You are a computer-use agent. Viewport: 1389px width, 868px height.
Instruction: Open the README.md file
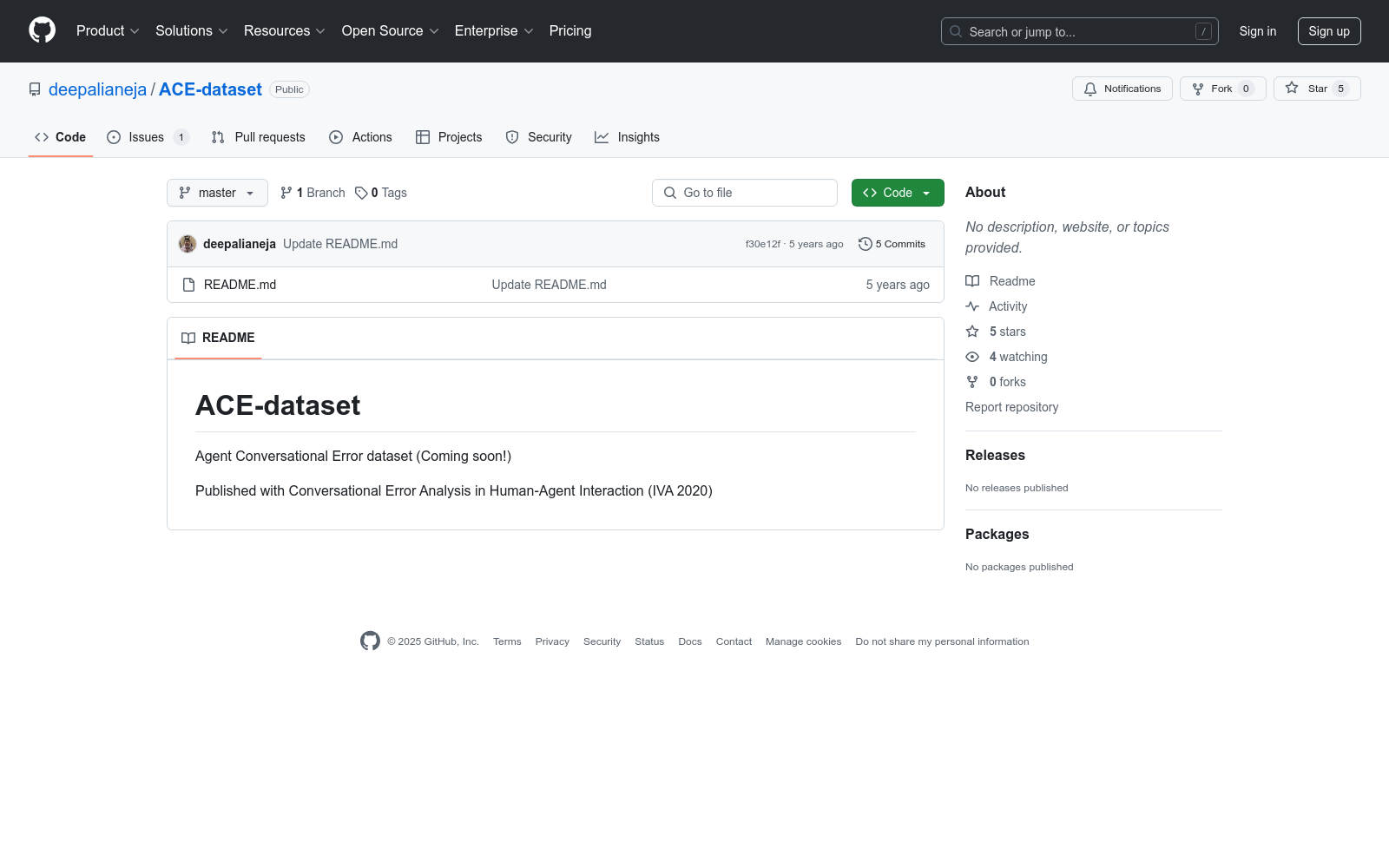(240, 285)
